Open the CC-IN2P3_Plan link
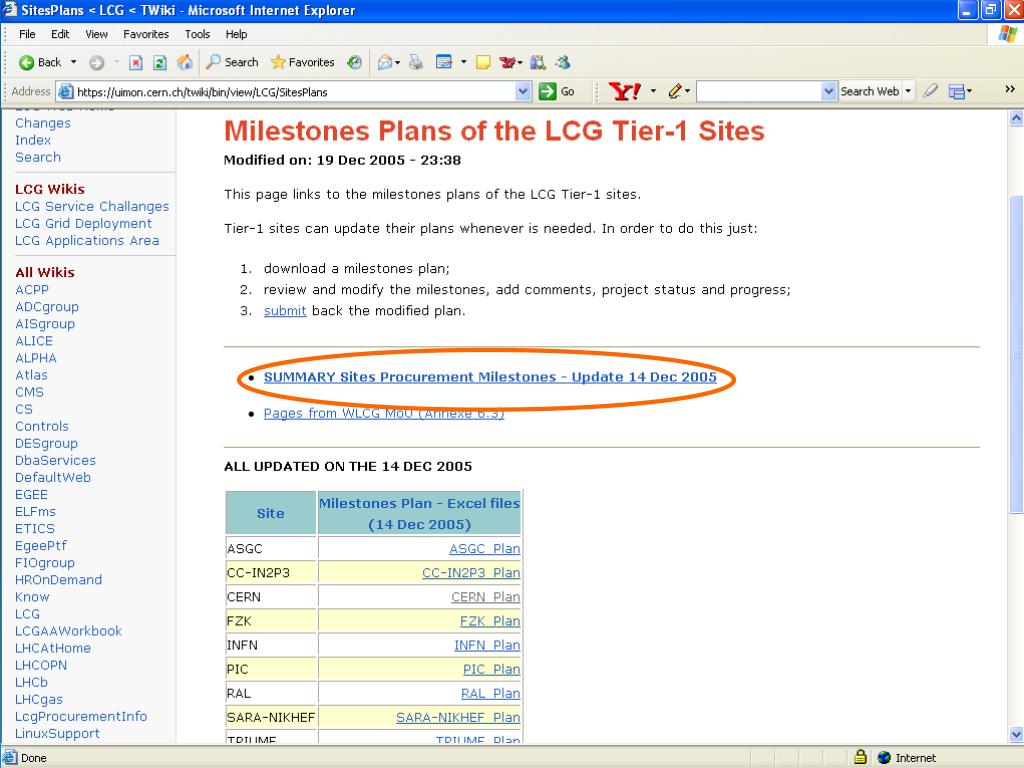This screenshot has height=768, width=1024. click(x=471, y=573)
